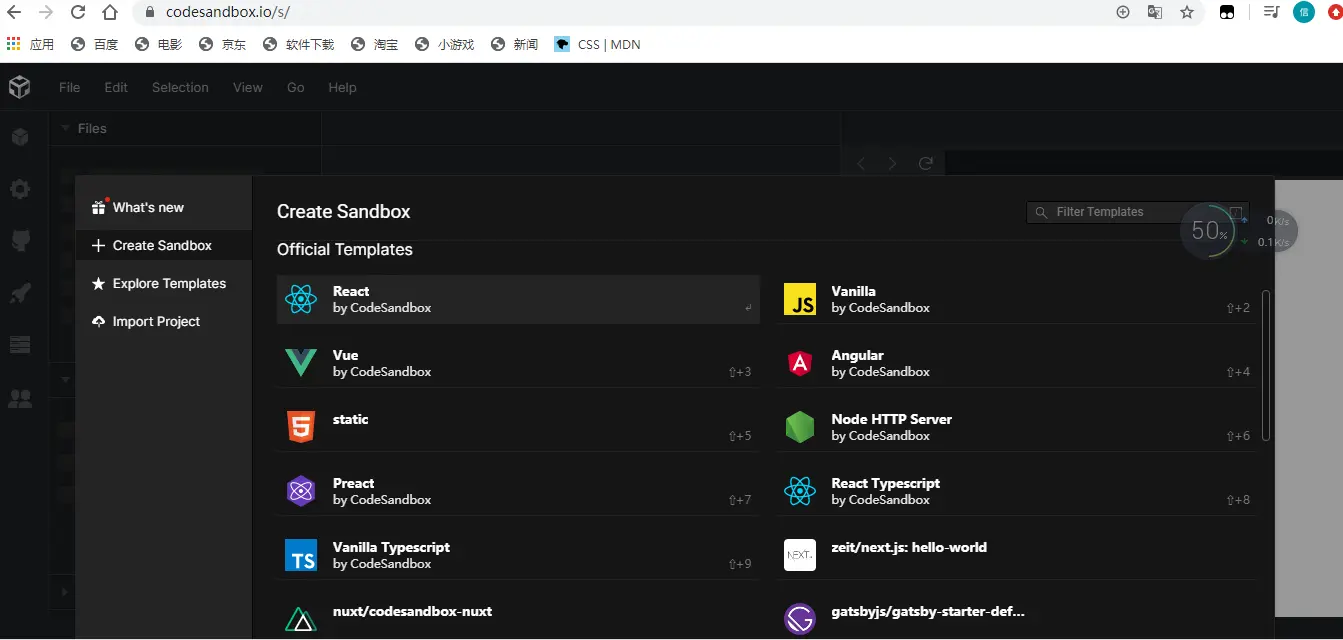Go to Import Project section
This screenshot has width=1343, height=640.
click(156, 322)
